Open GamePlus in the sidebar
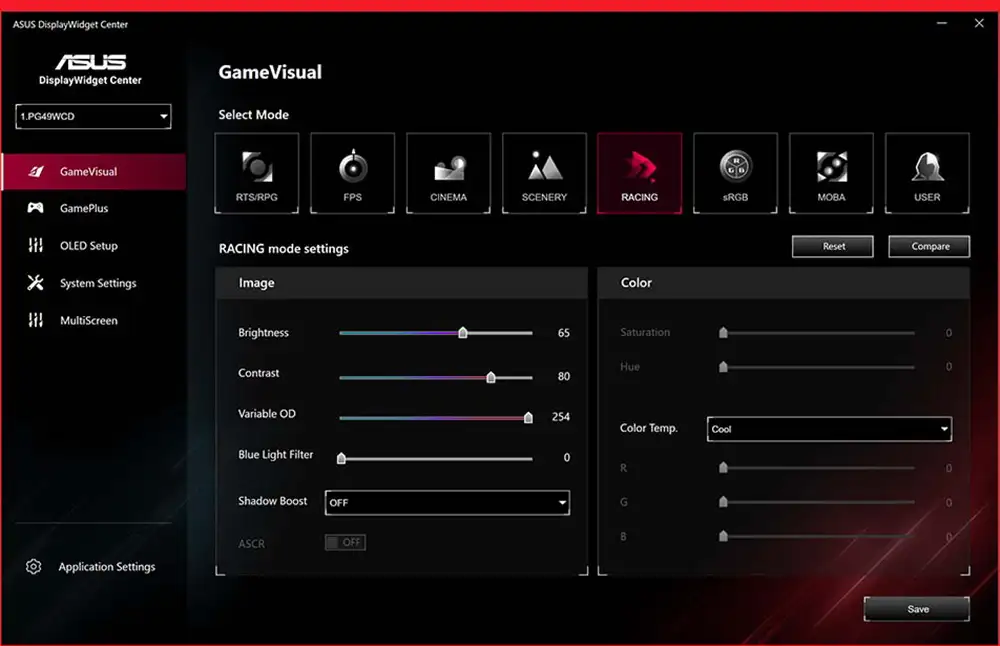 pyautogui.click(x=84, y=208)
